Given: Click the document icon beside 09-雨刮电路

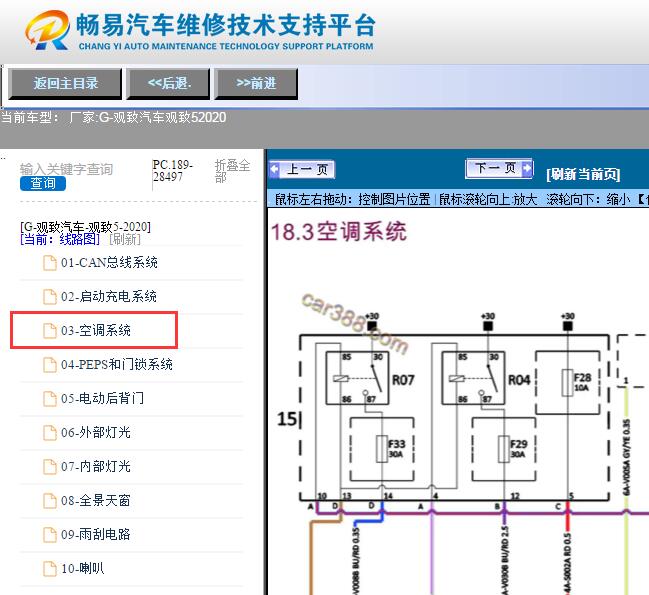Looking at the screenshot, I should 50,535.
